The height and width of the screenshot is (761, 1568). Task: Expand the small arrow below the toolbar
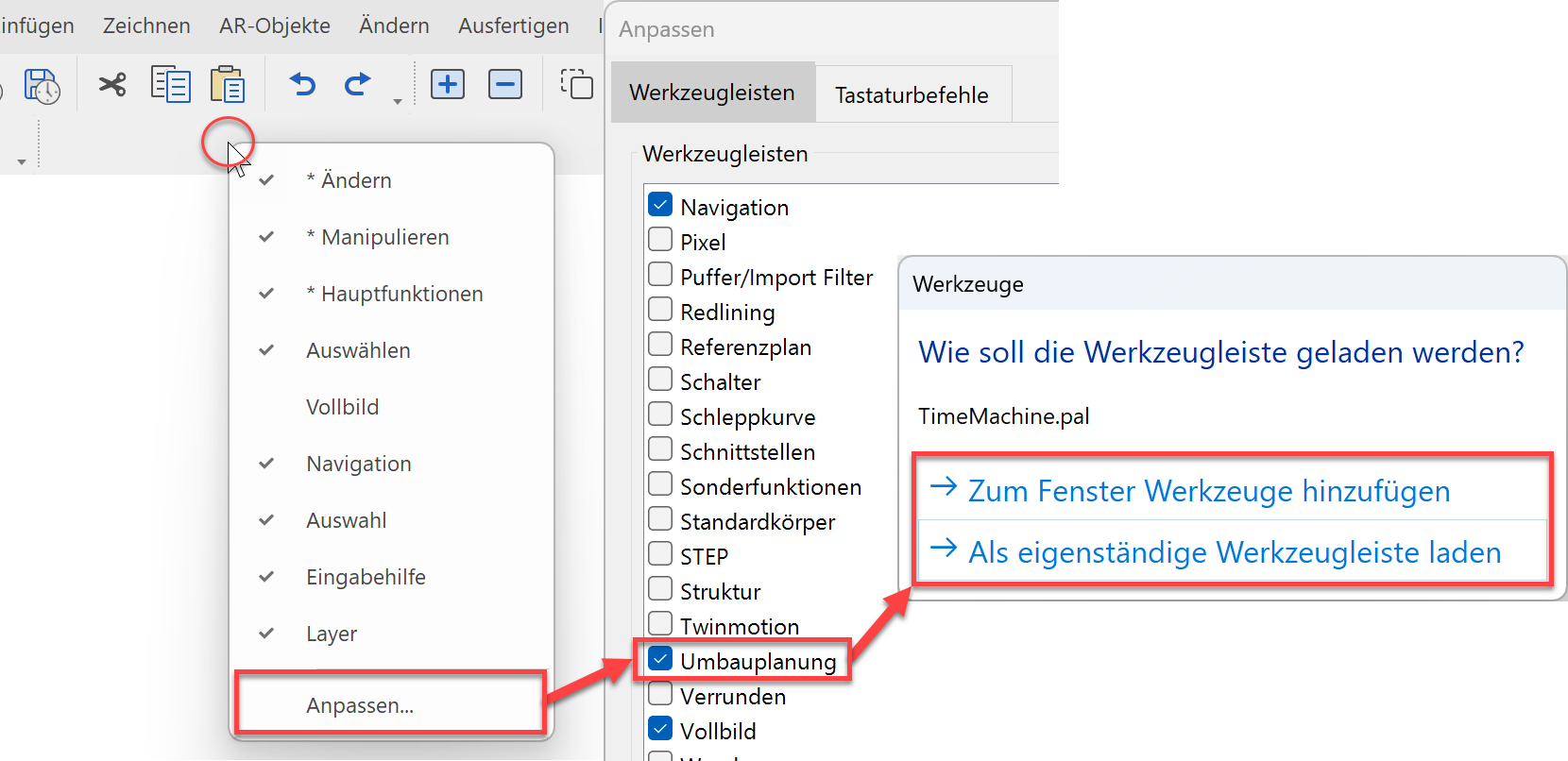point(21,162)
